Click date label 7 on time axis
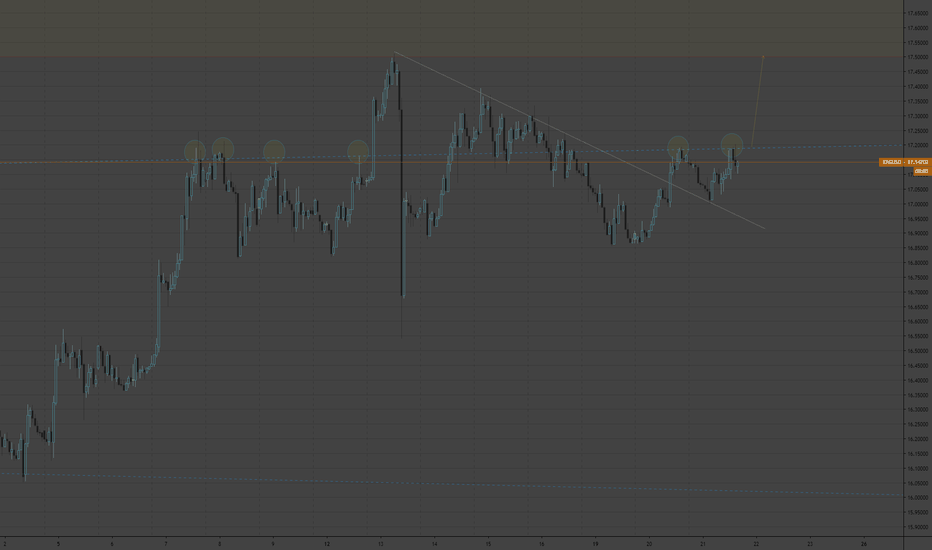 [166, 543]
